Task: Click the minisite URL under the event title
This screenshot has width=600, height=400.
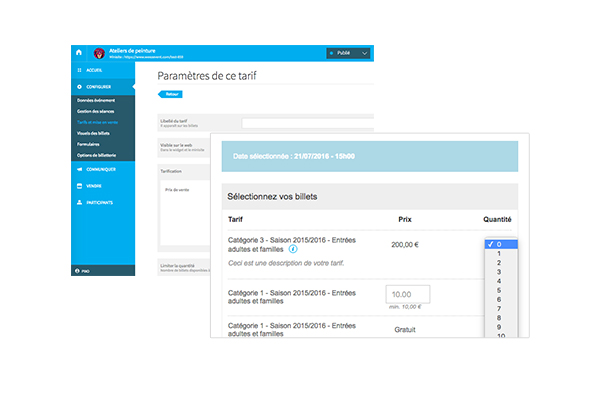Action: (146, 57)
